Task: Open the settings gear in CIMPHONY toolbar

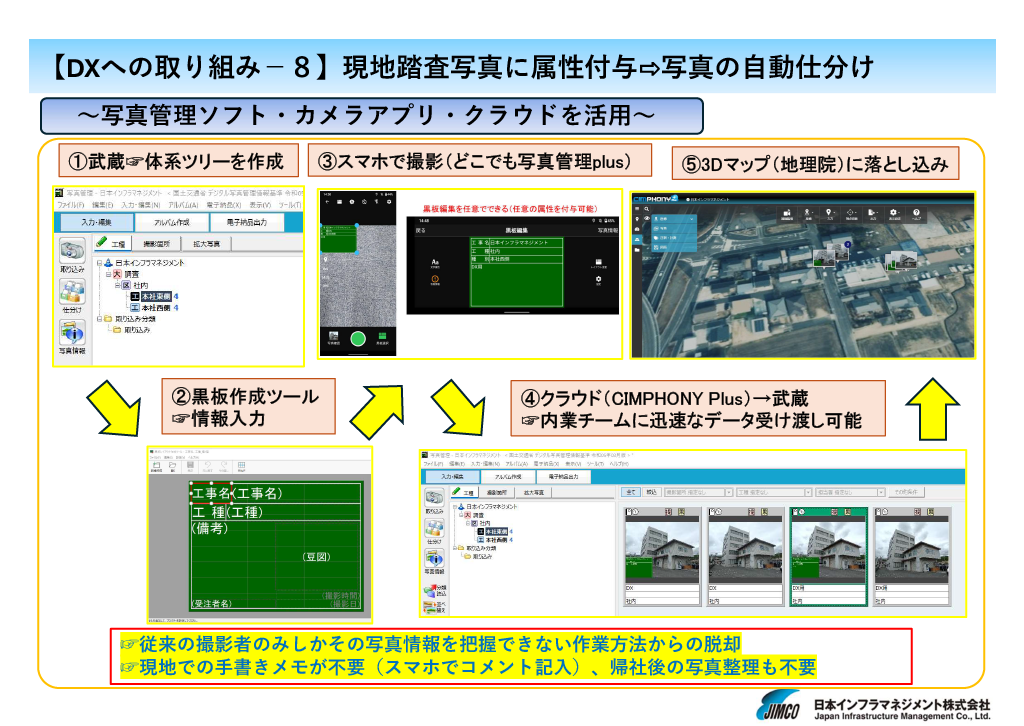Action: pos(893,214)
